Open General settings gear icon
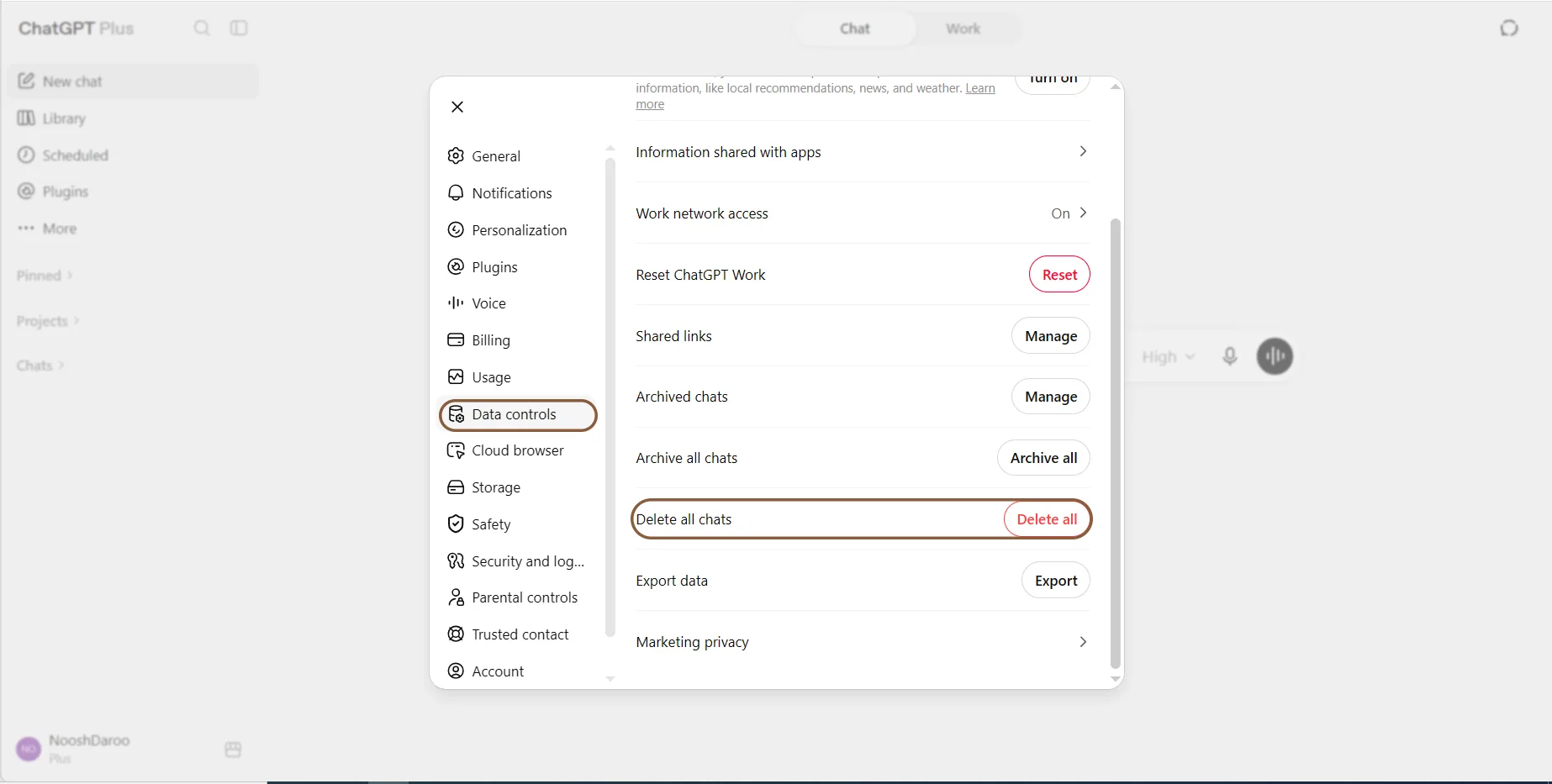The width and height of the screenshot is (1552, 784). point(456,155)
